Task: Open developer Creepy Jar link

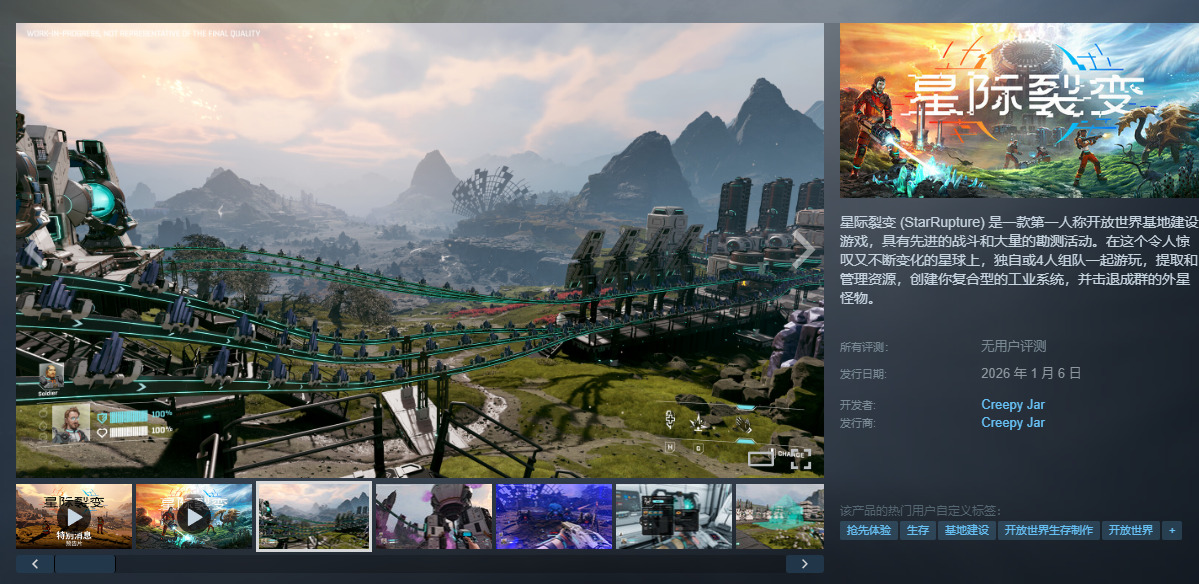Action: click(x=1013, y=405)
